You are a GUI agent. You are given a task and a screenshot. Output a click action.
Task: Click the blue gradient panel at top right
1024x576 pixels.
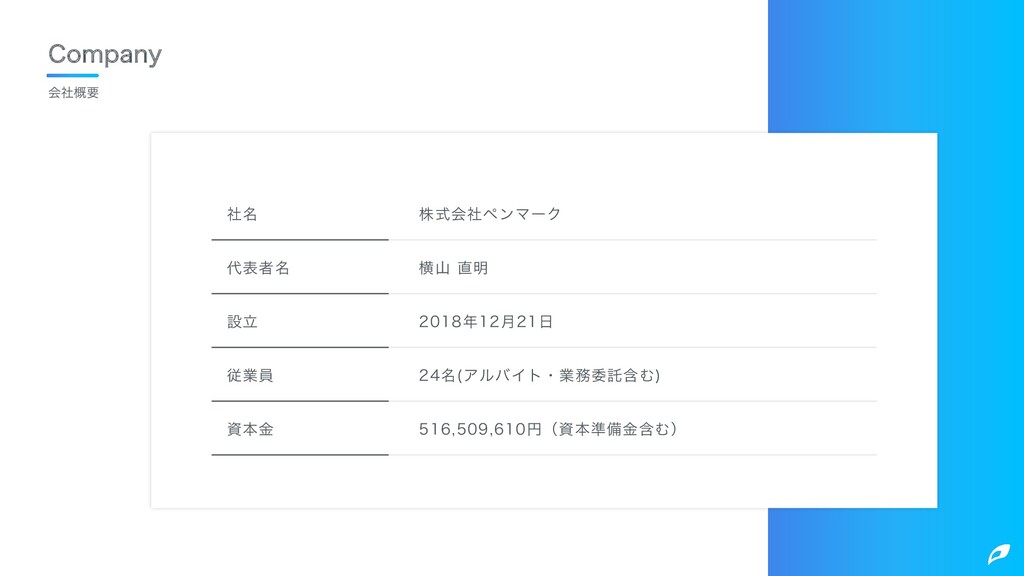[895, 66]
